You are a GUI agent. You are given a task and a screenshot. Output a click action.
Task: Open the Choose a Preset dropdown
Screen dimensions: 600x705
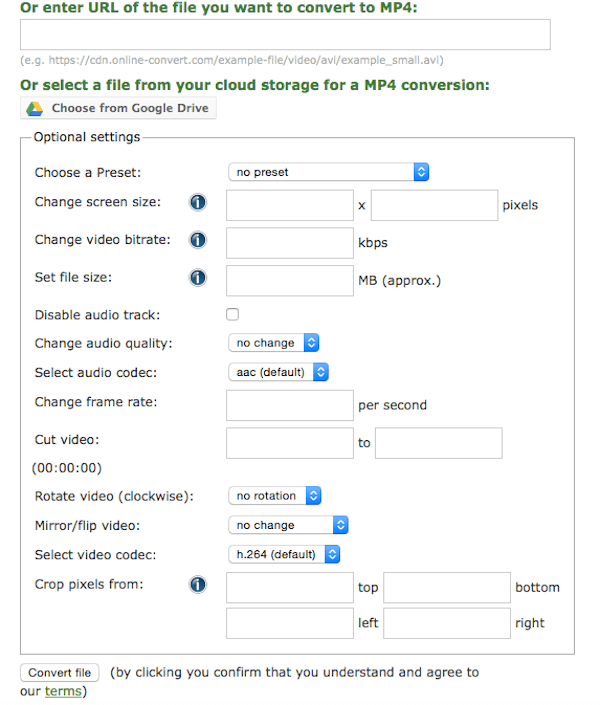[x=328, y=172]
